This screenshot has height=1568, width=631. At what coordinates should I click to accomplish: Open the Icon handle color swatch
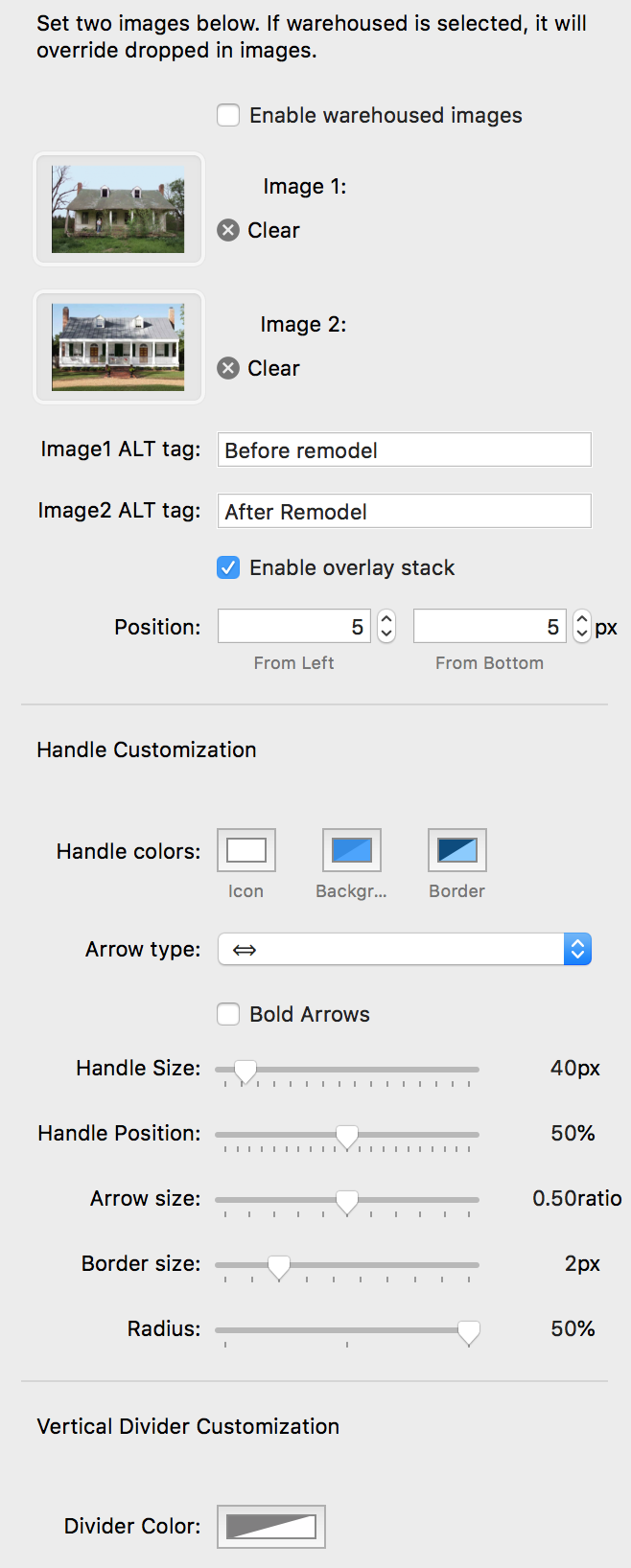(246, 850)
